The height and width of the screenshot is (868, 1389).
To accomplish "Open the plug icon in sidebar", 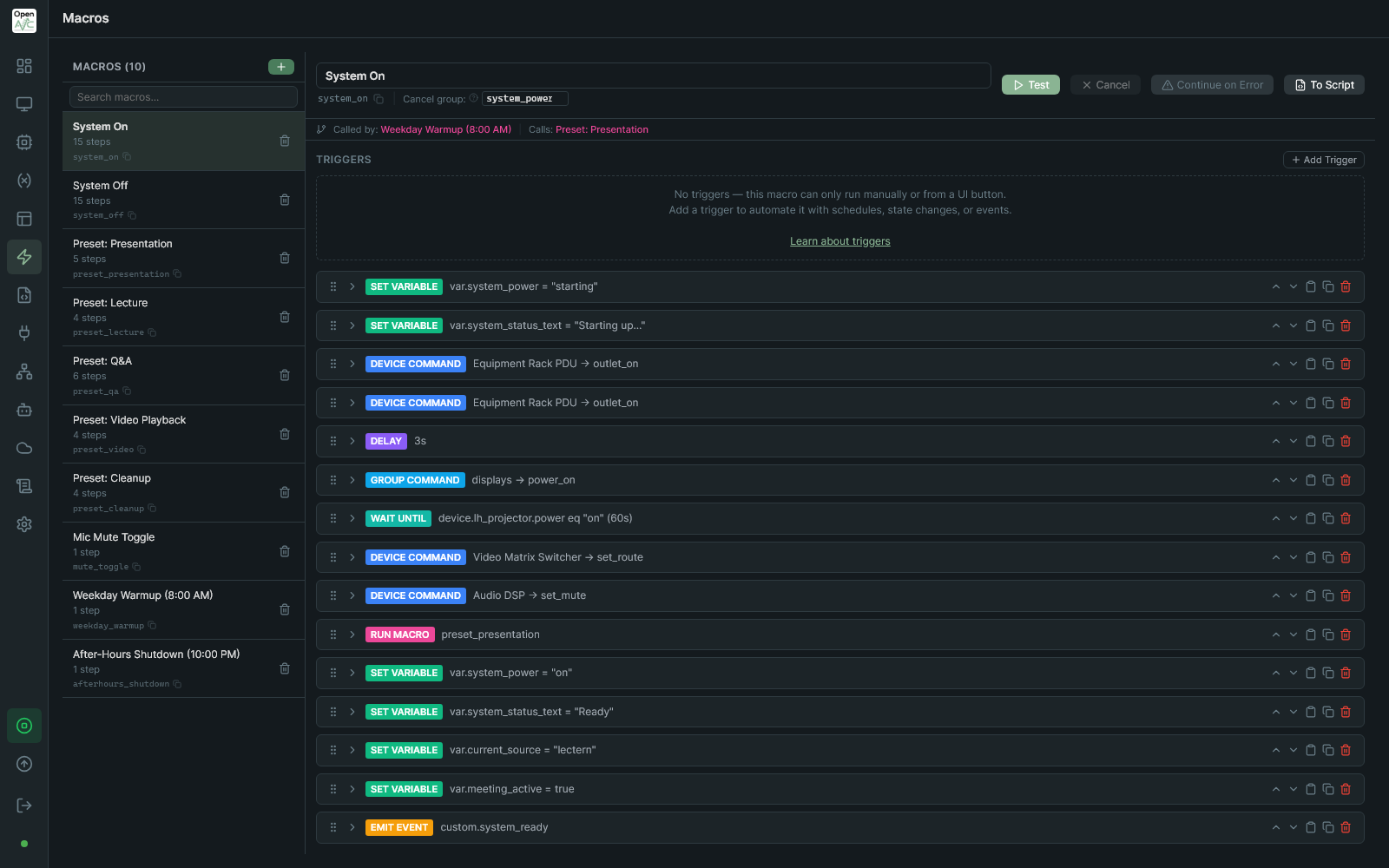I will click(x=24, y=333).
